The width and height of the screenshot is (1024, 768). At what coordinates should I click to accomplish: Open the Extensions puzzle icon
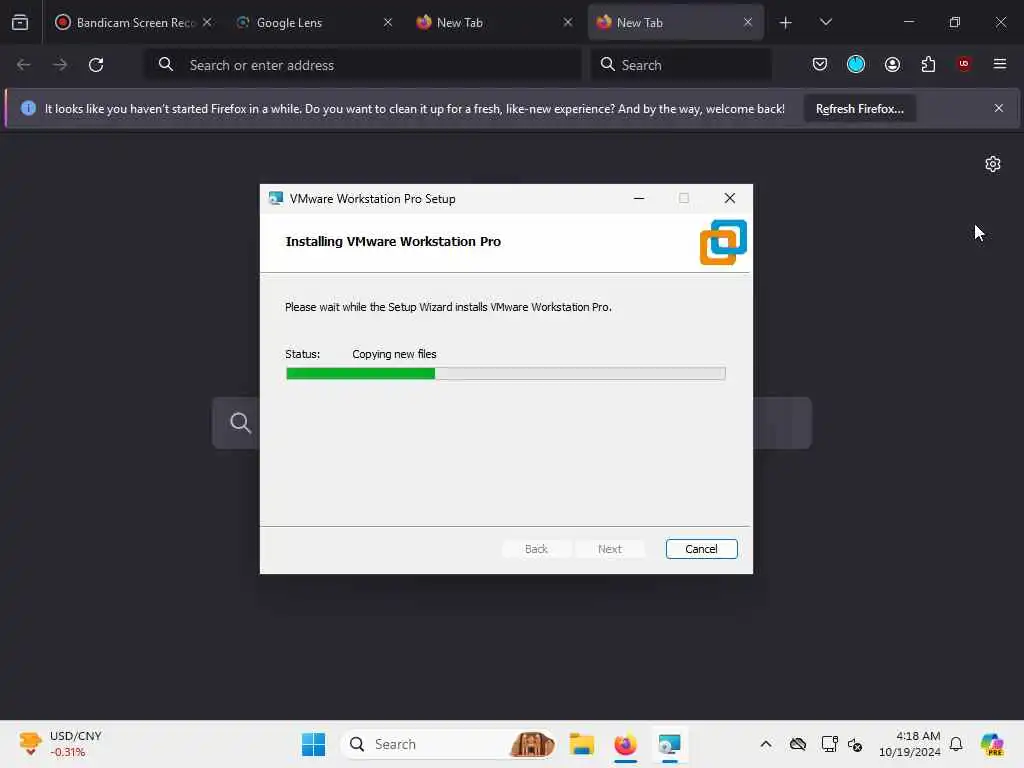tap(928, 64)
